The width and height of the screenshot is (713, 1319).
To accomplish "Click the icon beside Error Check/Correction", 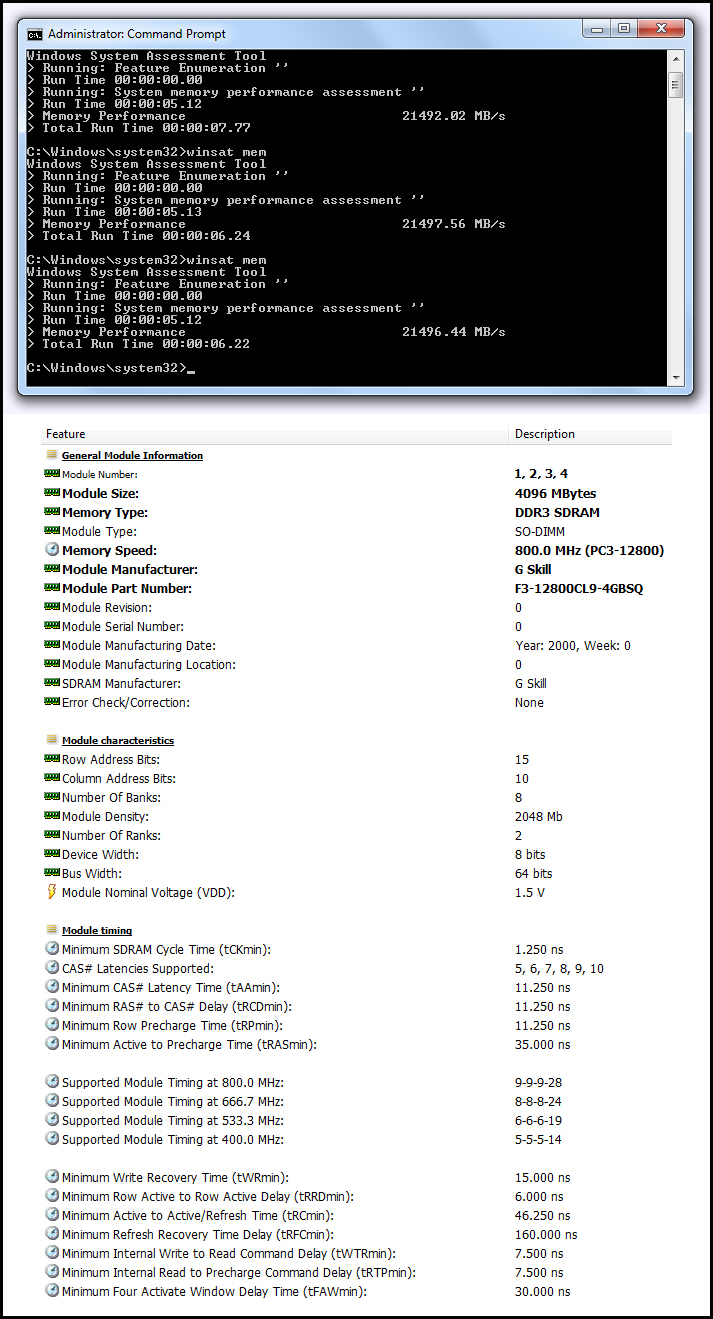I will click(x=52, y=702).
